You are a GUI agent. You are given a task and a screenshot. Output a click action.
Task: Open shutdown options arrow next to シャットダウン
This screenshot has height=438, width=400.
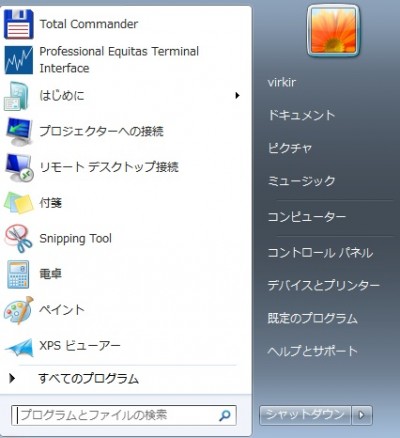pyautogui.click(x=362, y=415)
